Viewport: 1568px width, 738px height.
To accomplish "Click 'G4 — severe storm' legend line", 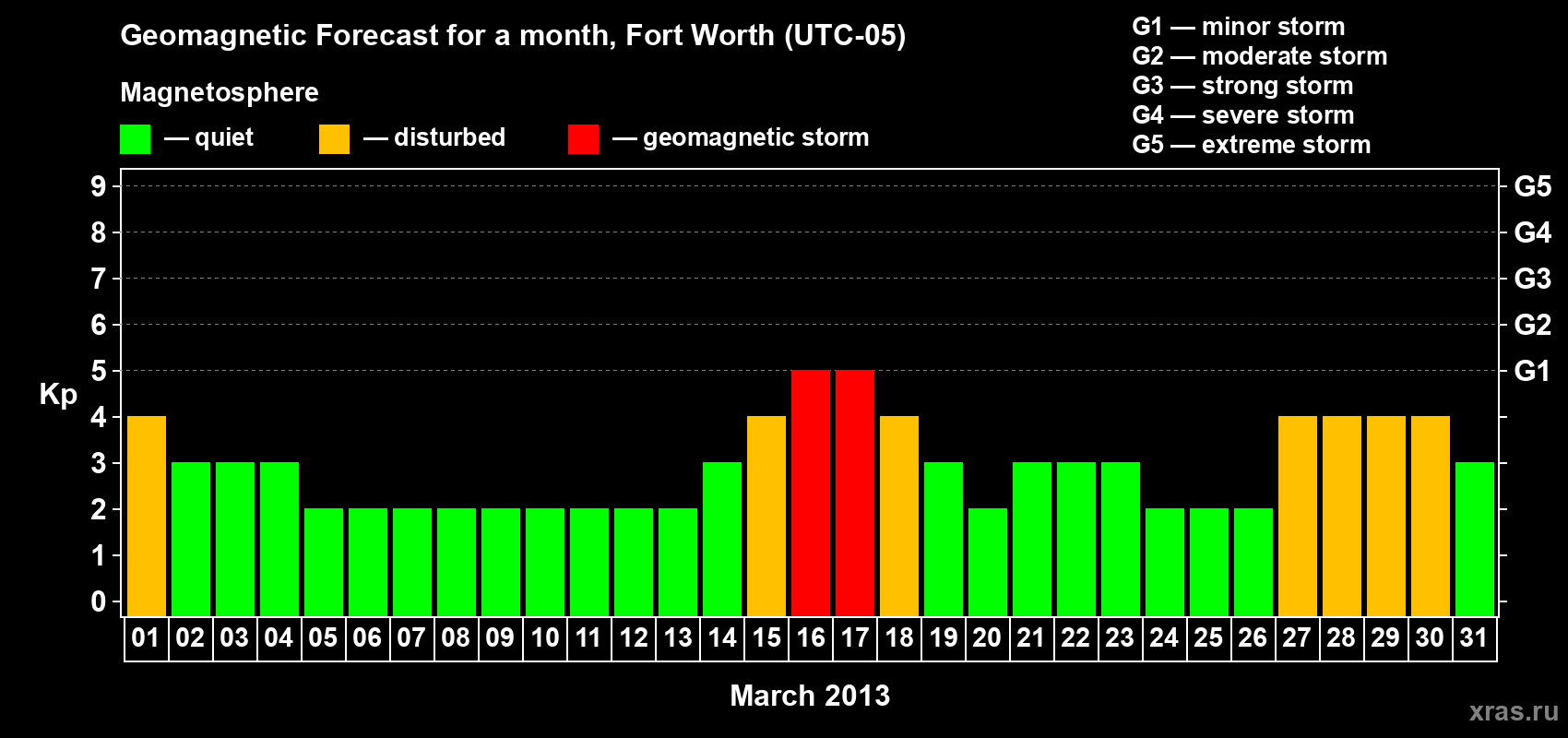I will pyautogui.click(x=1243, y=115).
